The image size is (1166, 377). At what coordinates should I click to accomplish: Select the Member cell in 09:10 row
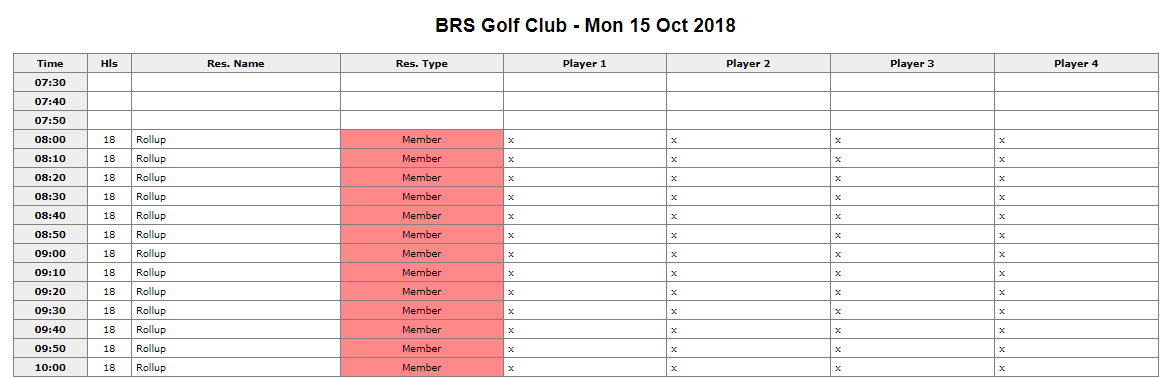[x=422, y=272]
